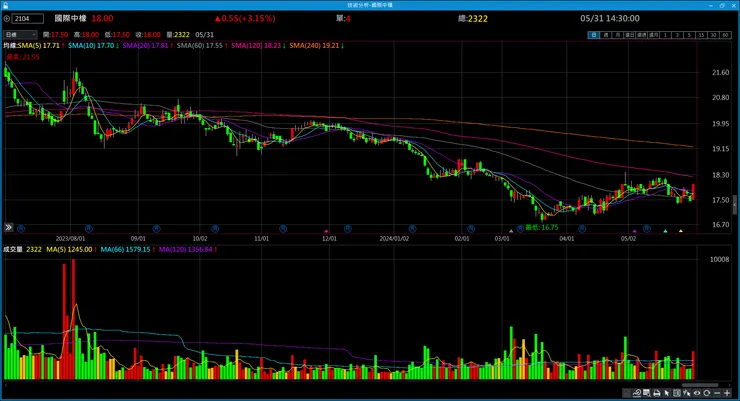Click the 均線 moving average label
The height and width of the screenshot is (401, 740).
point(9,45)
